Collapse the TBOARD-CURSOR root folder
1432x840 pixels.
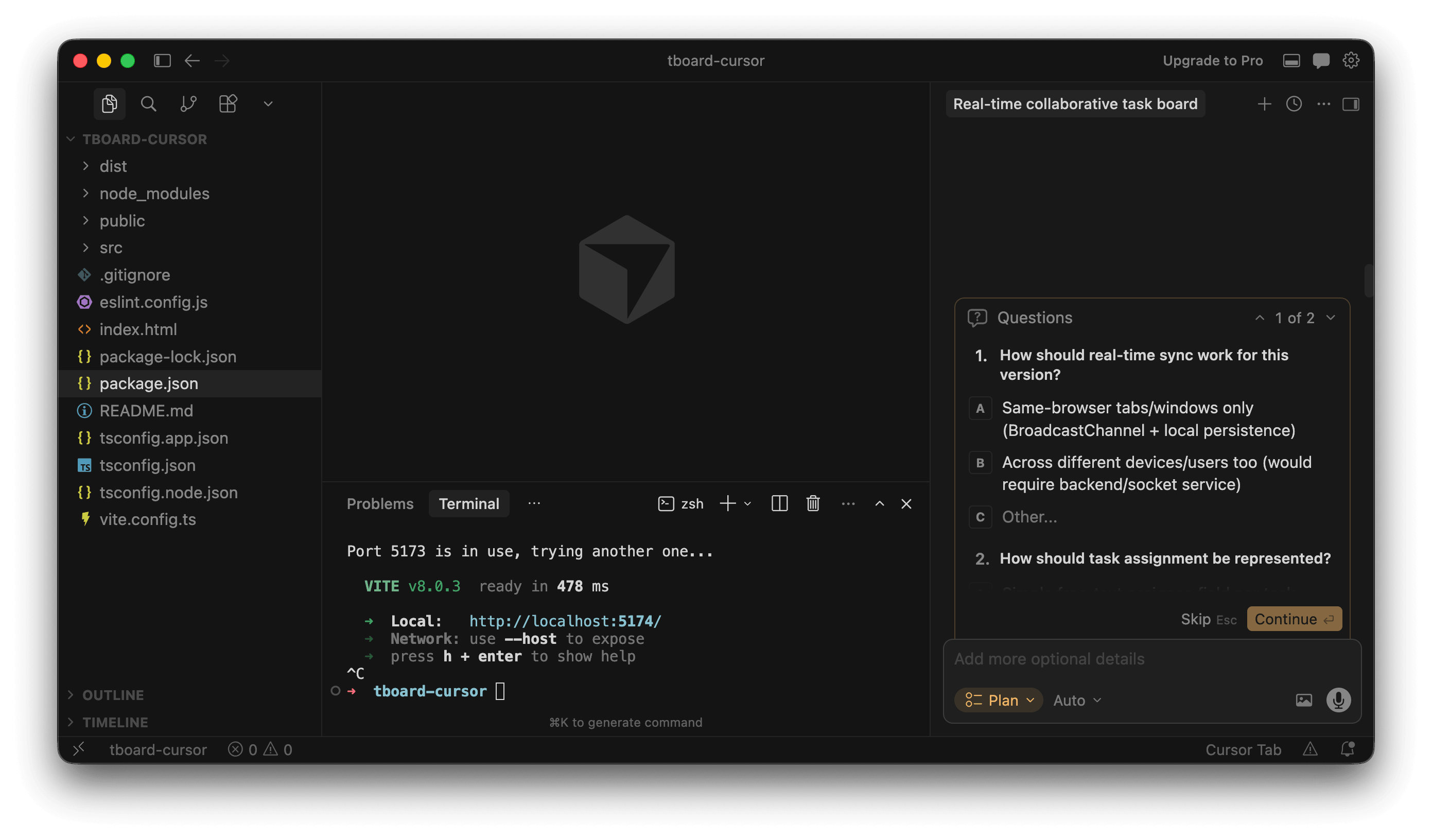point(189,139)
